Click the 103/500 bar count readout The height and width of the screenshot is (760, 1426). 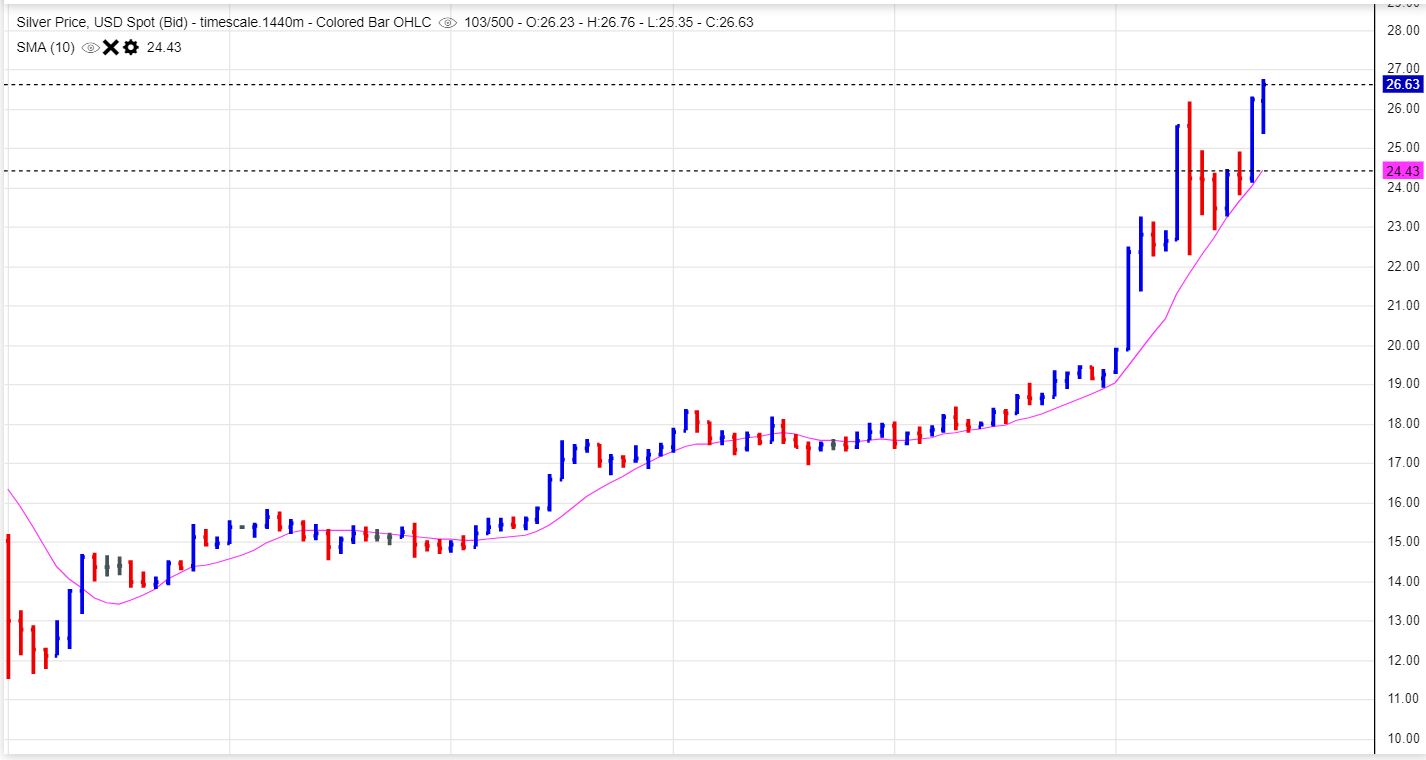(491, 22)
